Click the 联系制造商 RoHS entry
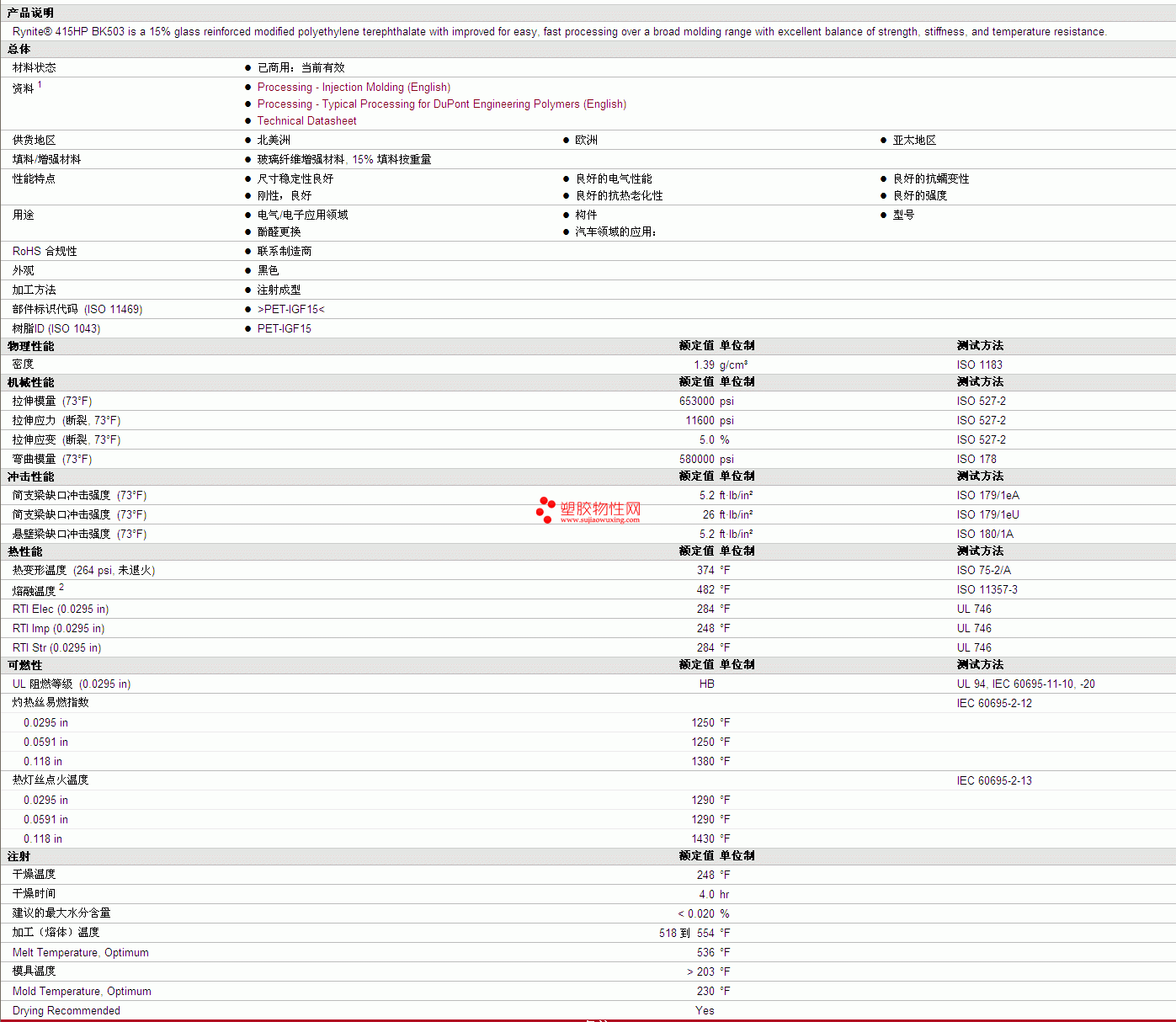The image size is (1176, 1022). tap(285, 252)
